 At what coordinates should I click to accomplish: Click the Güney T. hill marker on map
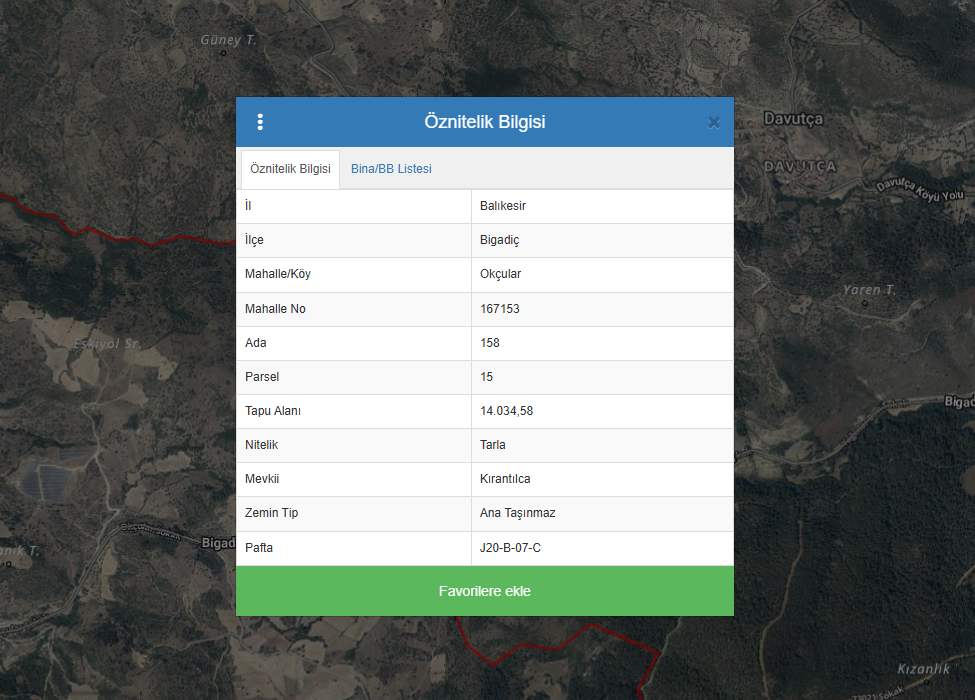[228, 41]
